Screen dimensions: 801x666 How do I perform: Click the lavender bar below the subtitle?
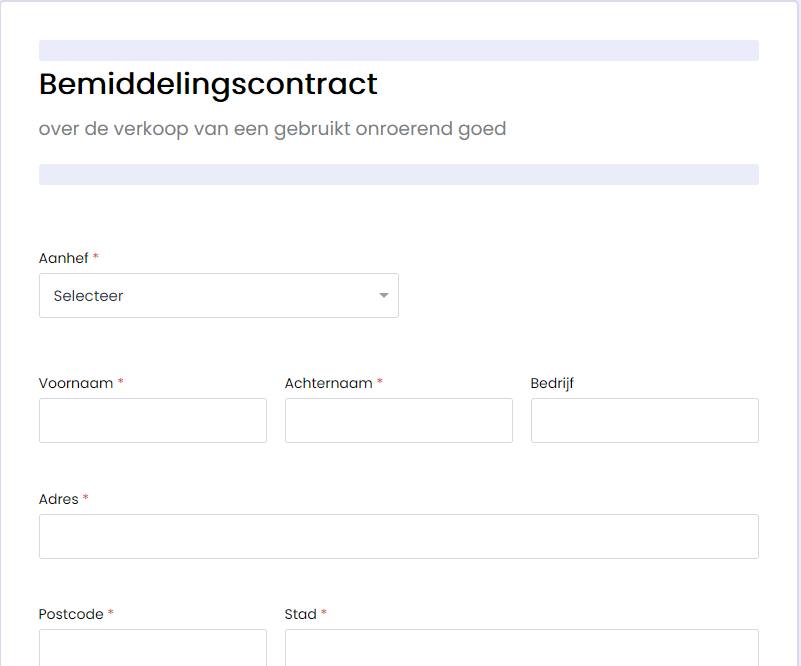(x=398, y=174)
